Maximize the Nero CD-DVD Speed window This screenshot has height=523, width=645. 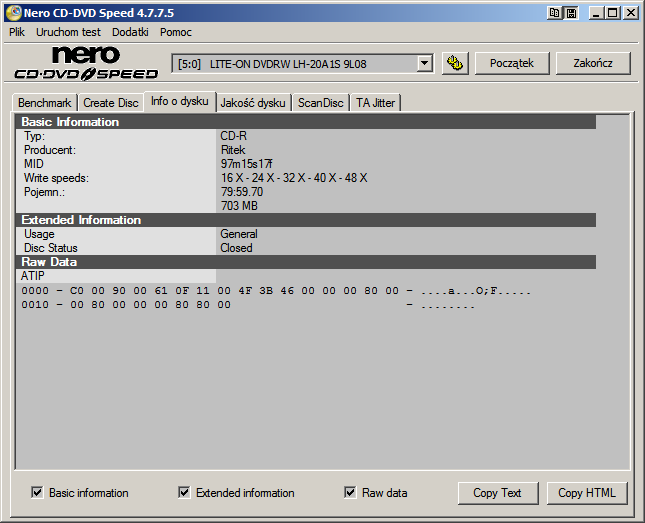613,13
